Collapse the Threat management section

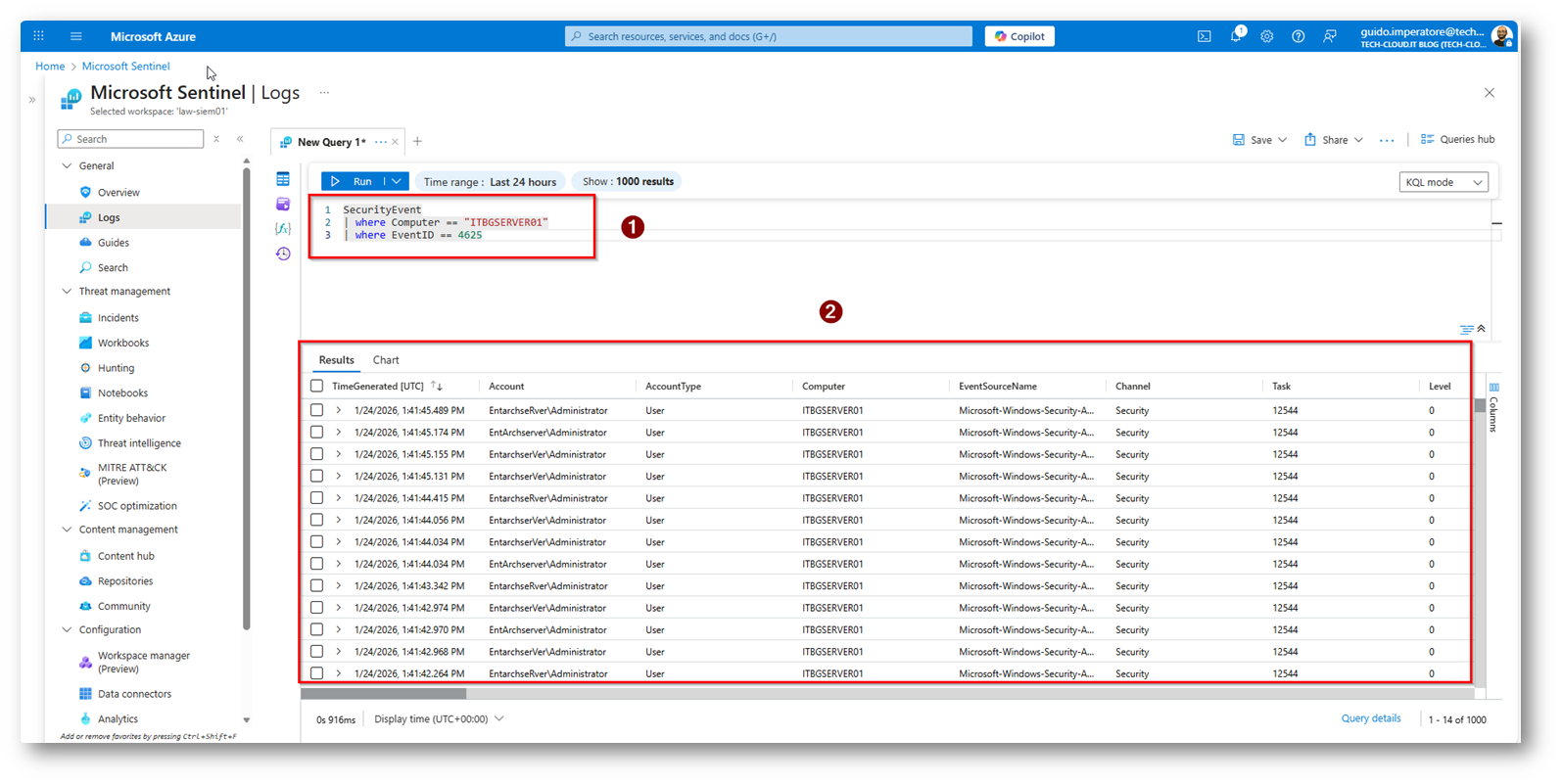[x=67, y=292]
